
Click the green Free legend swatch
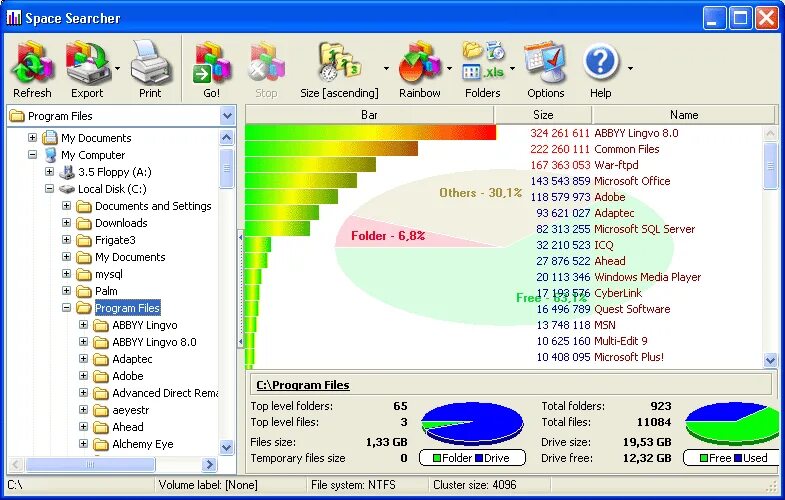click(703, 458)
